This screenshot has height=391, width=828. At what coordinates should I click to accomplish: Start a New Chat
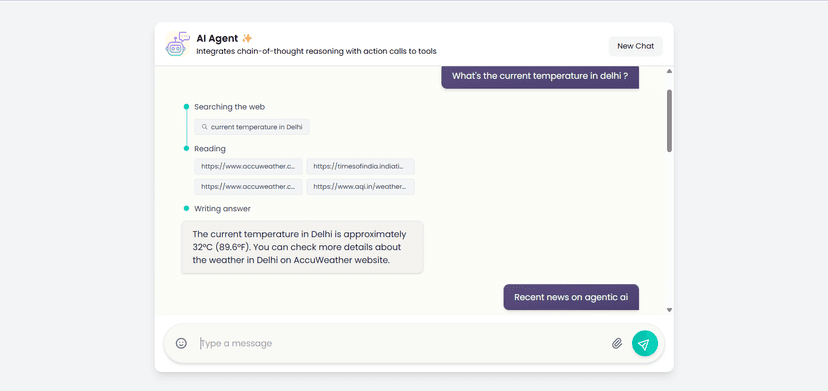pos(635,46)
